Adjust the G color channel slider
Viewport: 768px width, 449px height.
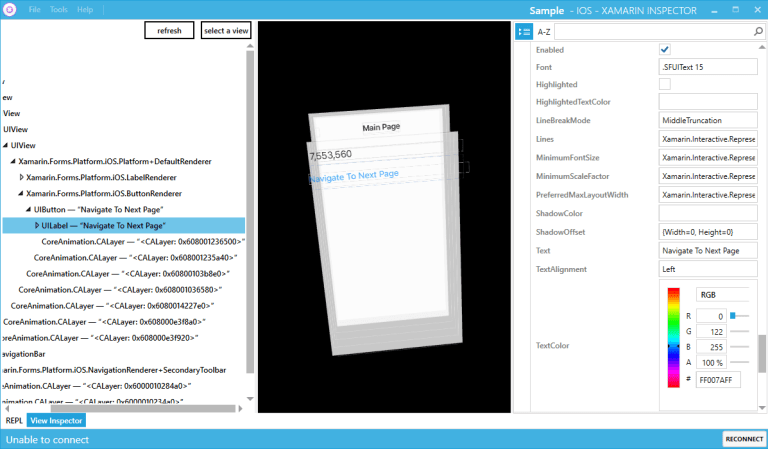click(x=740, y=331)
